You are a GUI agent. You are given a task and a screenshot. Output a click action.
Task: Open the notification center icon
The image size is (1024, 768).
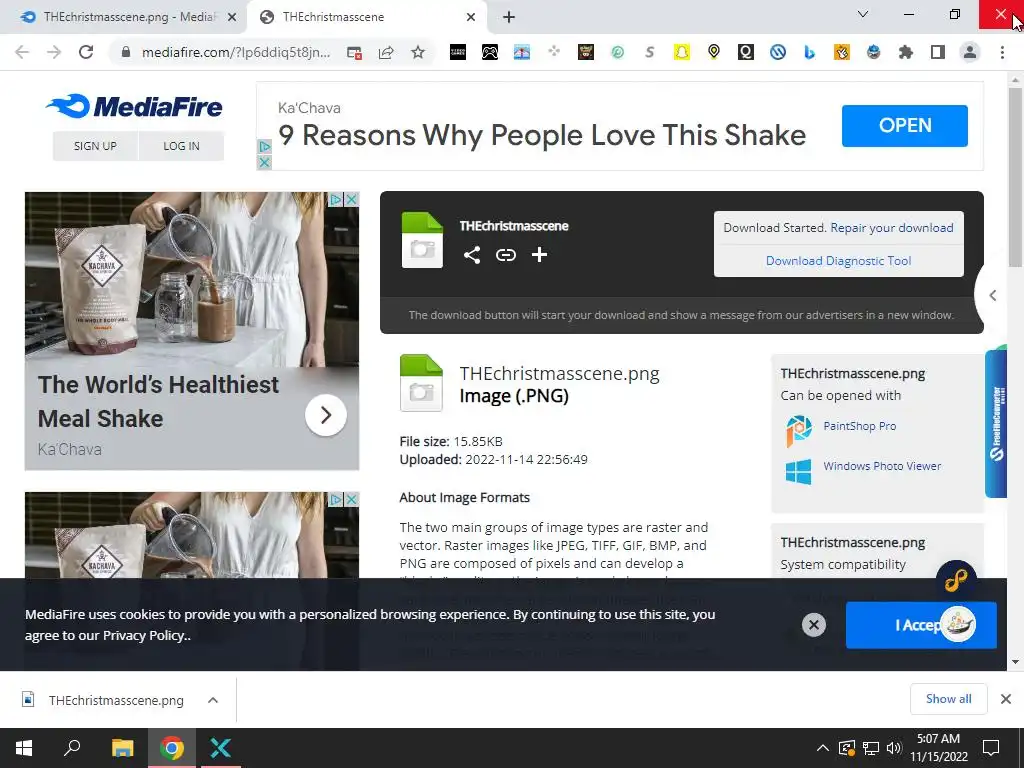(991, 748)
